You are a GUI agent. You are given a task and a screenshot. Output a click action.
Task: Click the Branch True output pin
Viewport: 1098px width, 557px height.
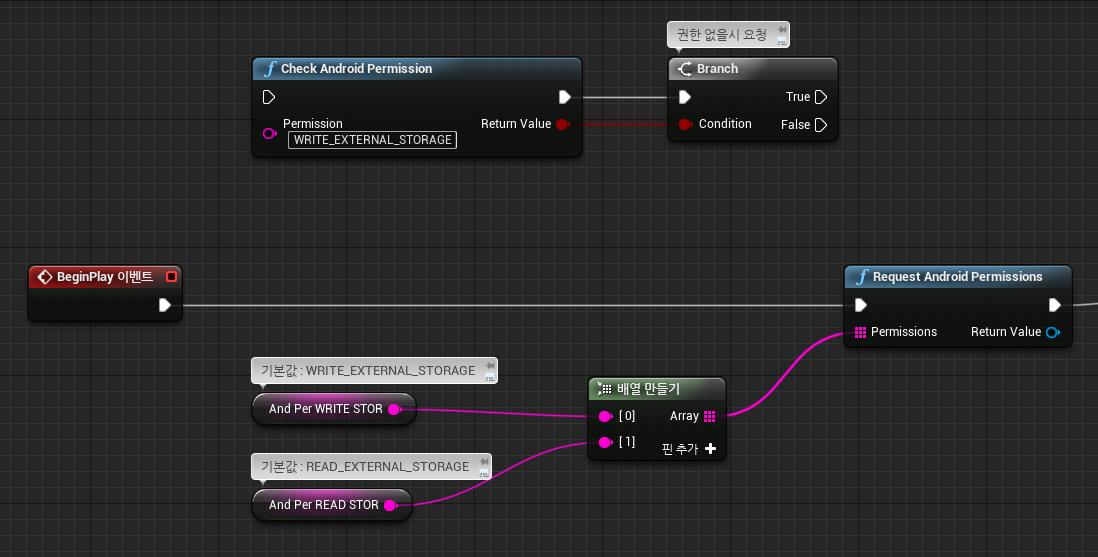click(x=821, y=97)
